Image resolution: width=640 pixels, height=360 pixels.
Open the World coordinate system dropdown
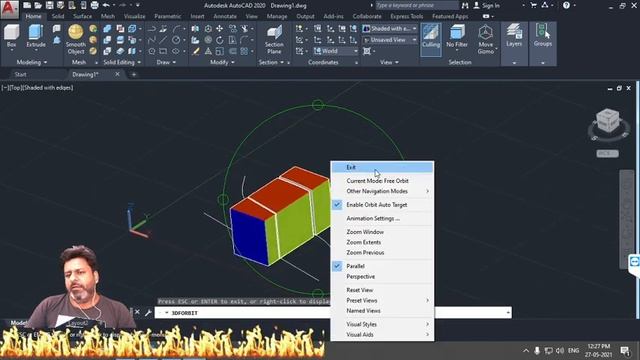click(336, 51)
